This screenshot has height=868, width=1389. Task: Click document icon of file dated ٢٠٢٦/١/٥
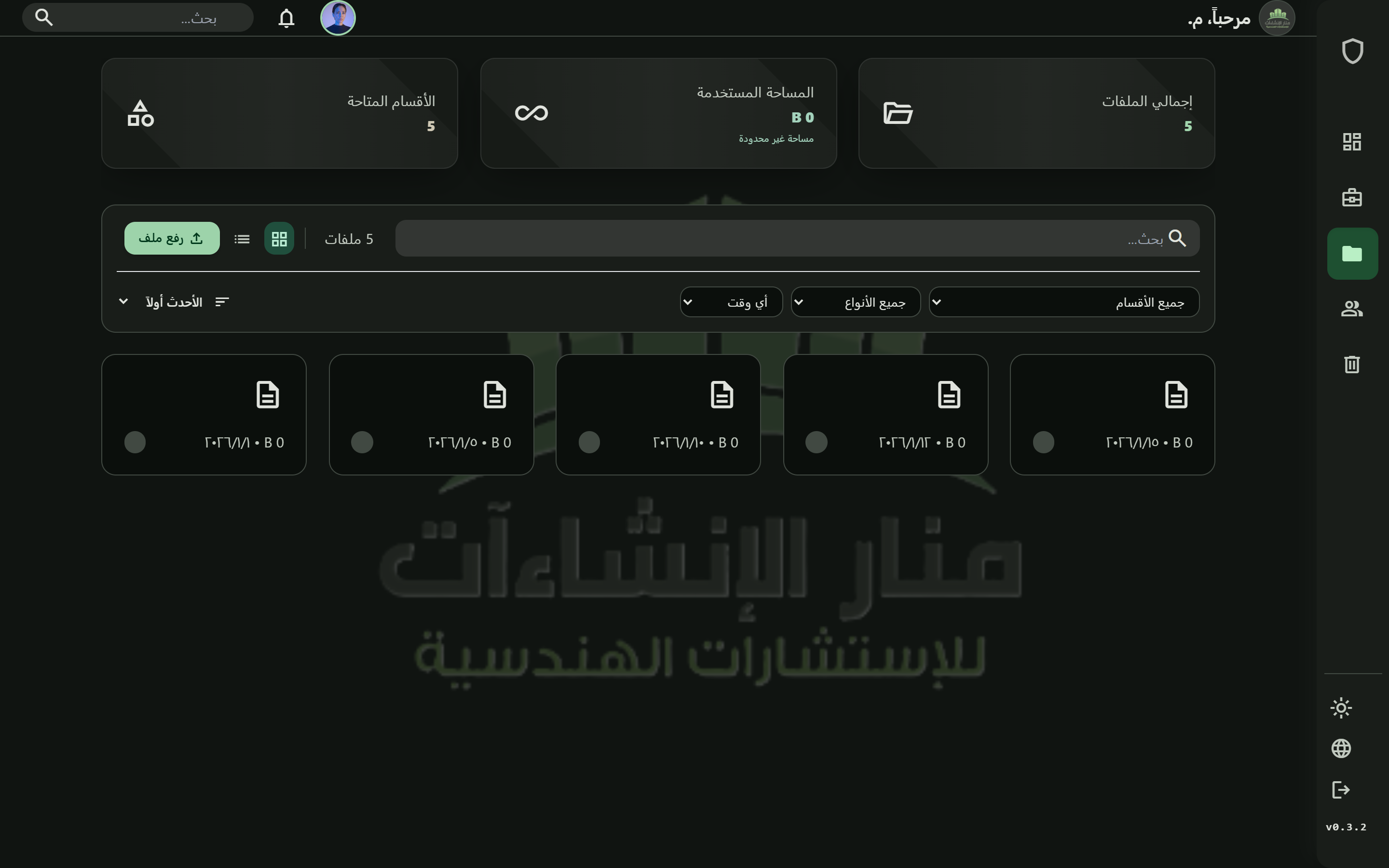pos(495,395)
